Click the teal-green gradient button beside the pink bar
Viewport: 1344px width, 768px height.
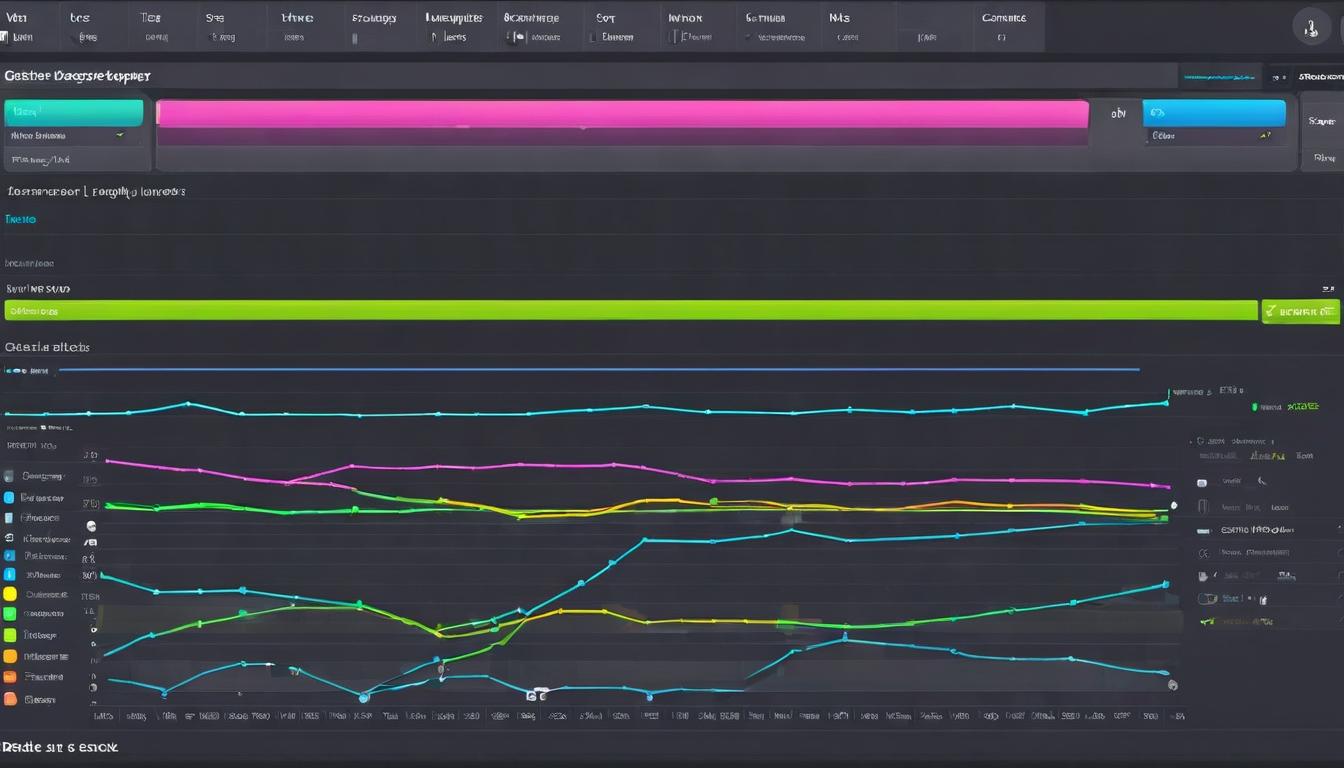tap(74, 113)
